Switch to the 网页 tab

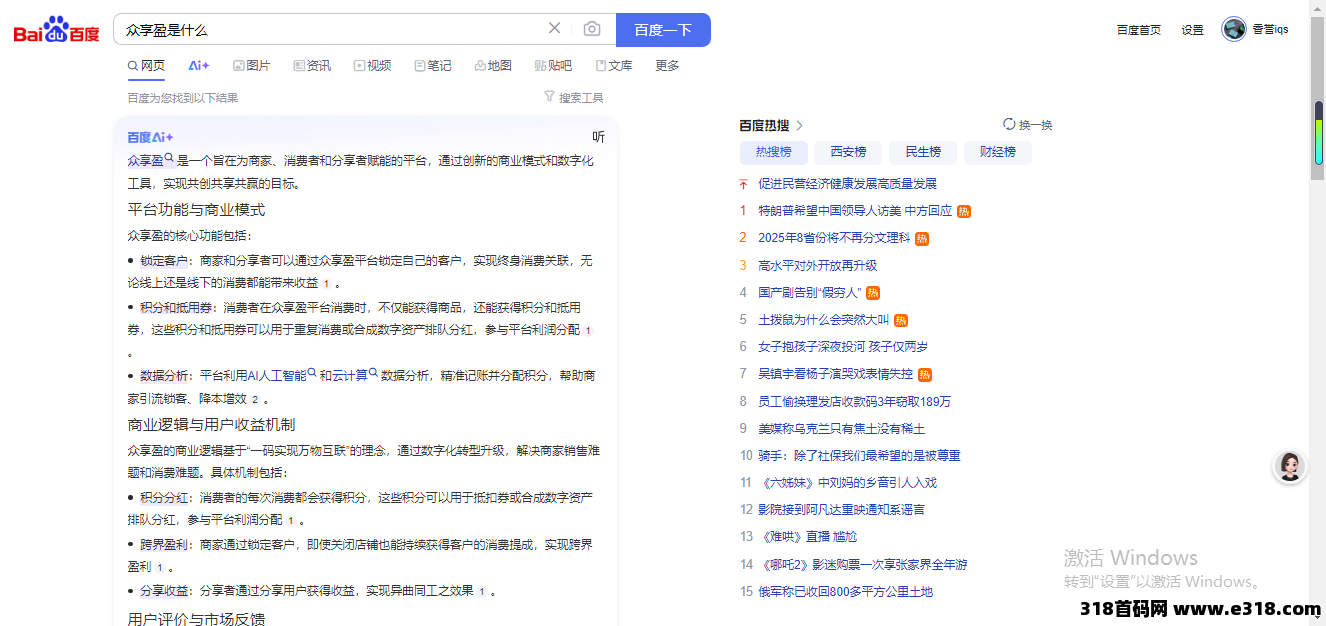[146, 66]
